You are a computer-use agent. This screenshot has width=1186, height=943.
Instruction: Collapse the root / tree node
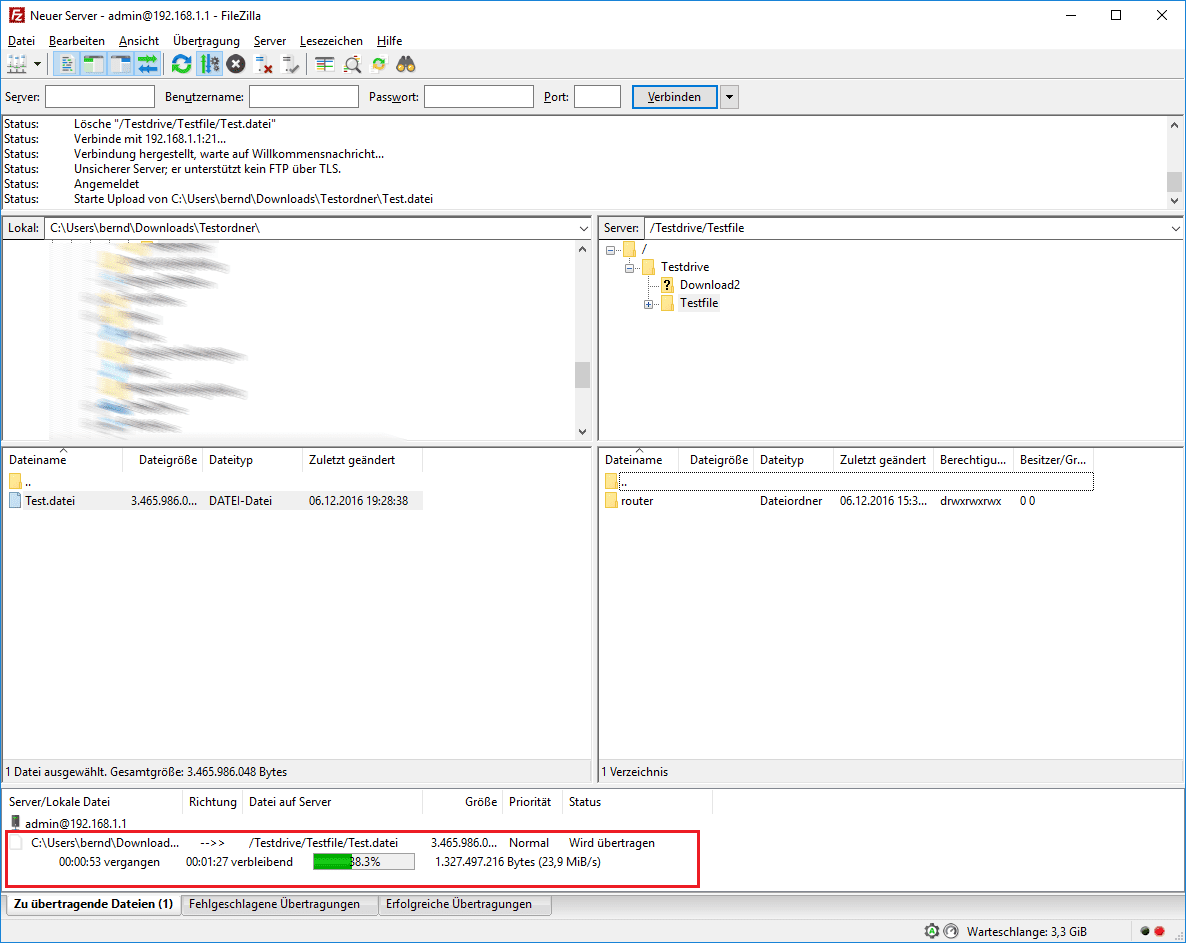coord(610,250)
